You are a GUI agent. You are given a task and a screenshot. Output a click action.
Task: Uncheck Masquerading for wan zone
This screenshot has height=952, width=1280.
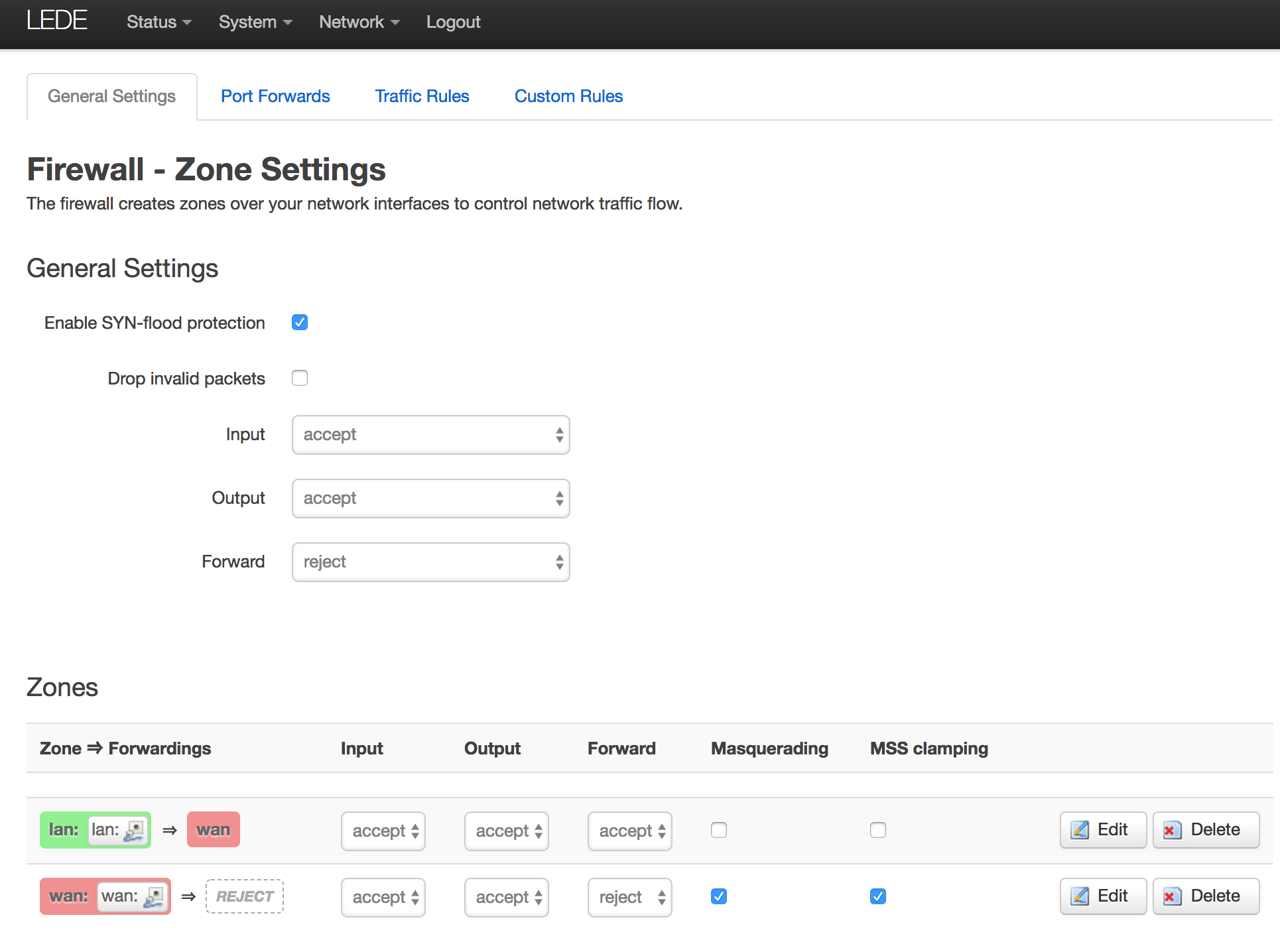[x=719, y=896]
